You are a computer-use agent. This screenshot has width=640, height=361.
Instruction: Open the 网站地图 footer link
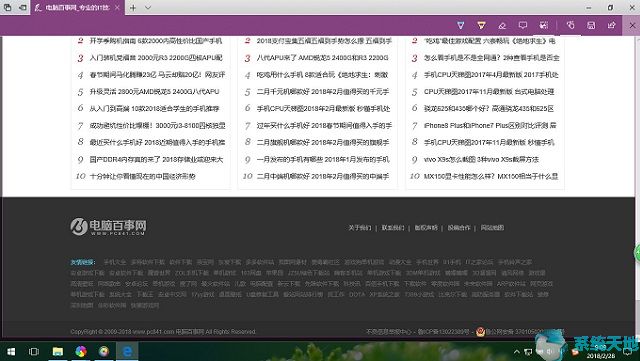click(492, 228)
